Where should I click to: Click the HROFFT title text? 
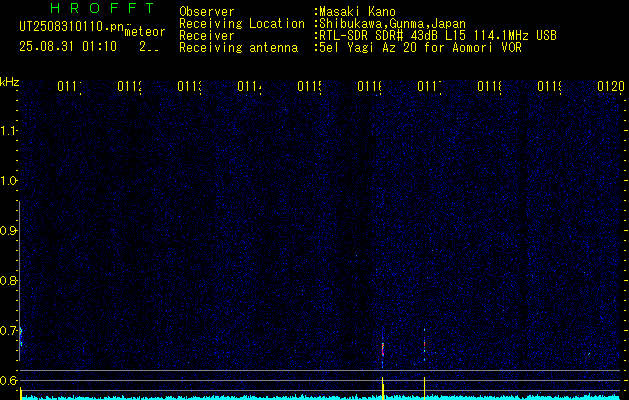[x=102, y=8]
